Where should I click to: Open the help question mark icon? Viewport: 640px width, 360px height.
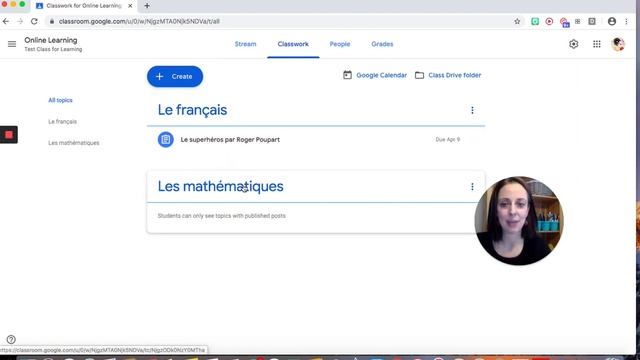pyautogui.click(x=11, y=339)
